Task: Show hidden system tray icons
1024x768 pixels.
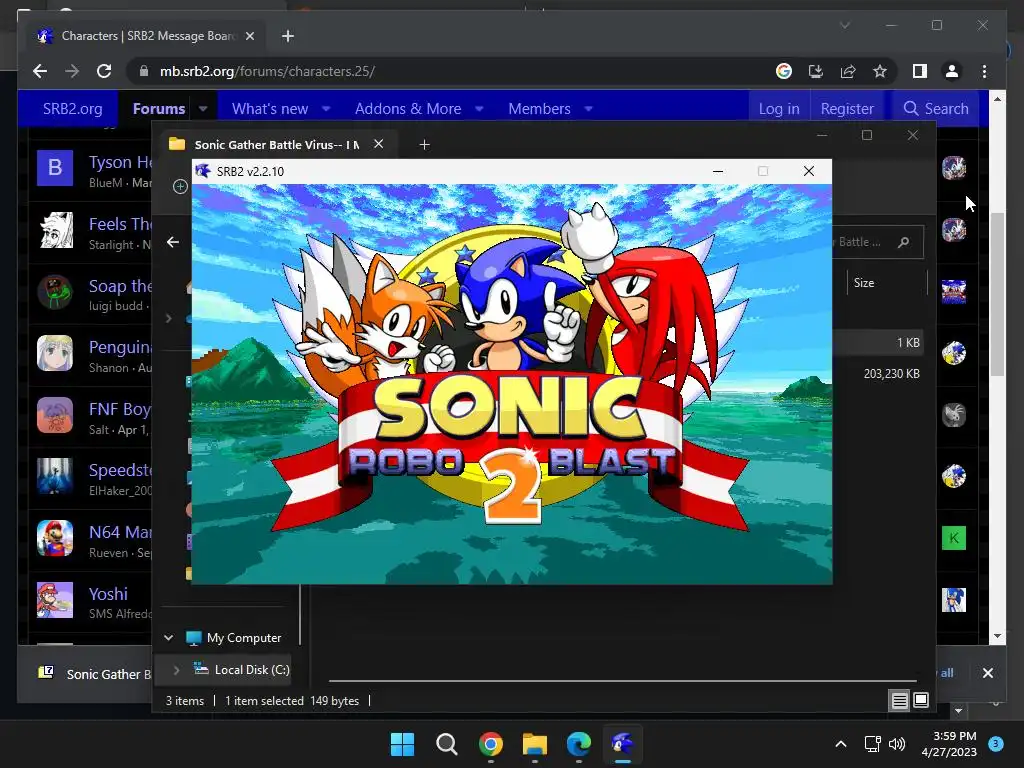Action: tap(841, 744)
